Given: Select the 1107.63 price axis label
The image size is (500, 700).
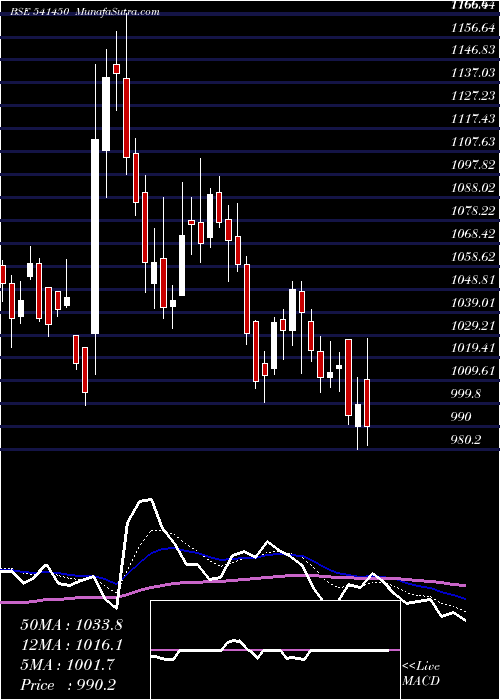Looking at the screenshot, I should tap(473, 142).
